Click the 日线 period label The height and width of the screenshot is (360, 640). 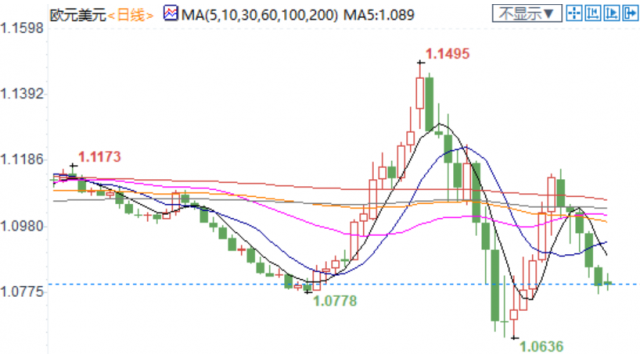click(131, 16)
